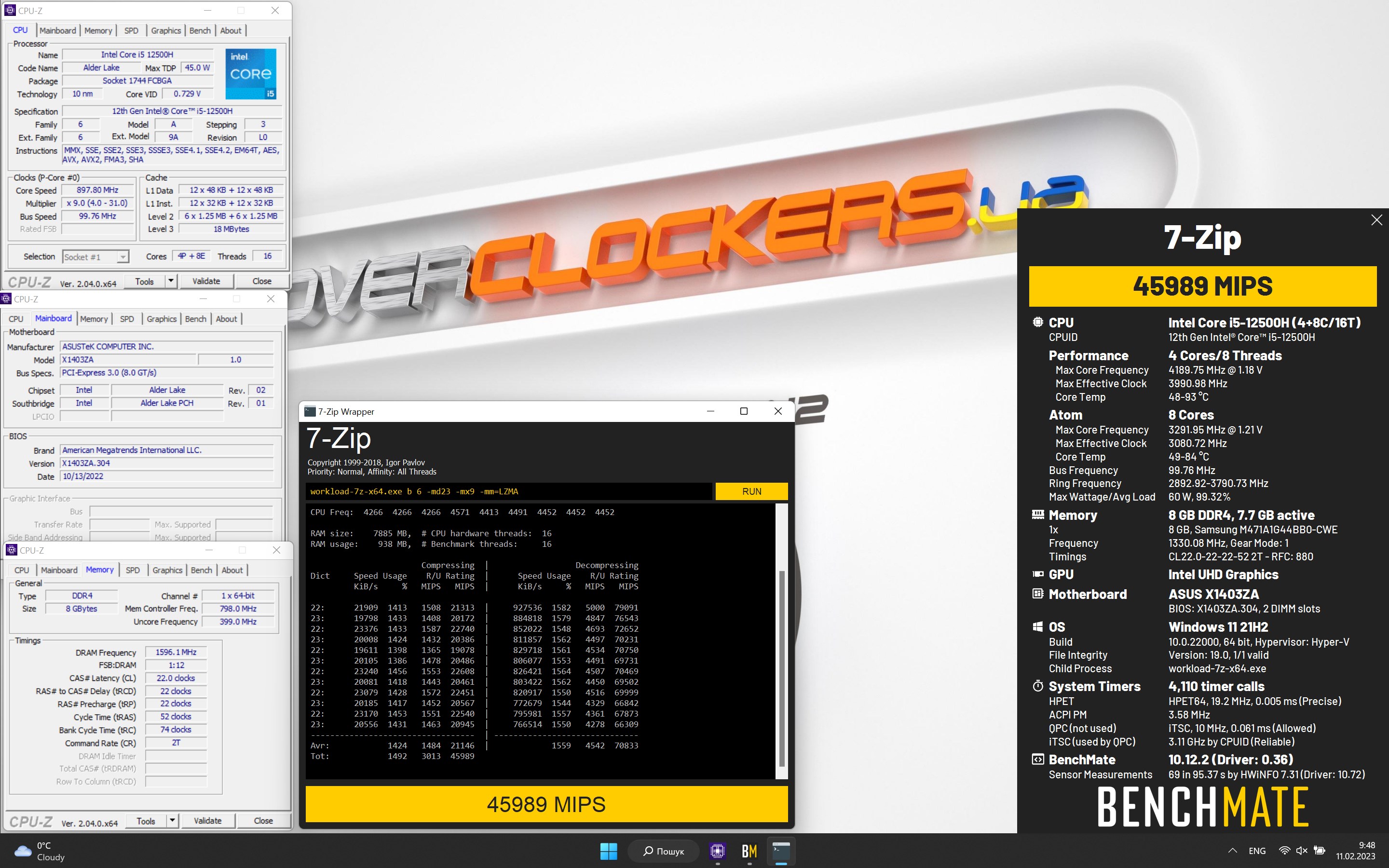1389x868 pixels.
Task: Open the clock showing 9:48
Action: coord(1356,851)
